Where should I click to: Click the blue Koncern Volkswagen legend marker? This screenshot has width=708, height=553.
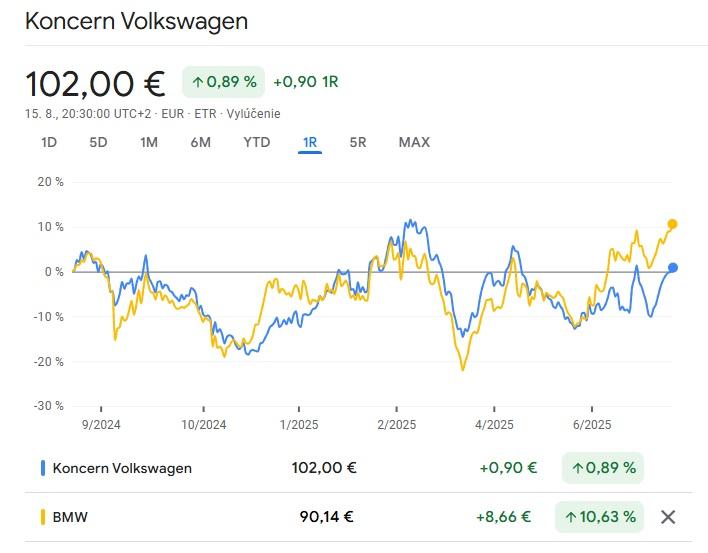click(x=43, y=467)
